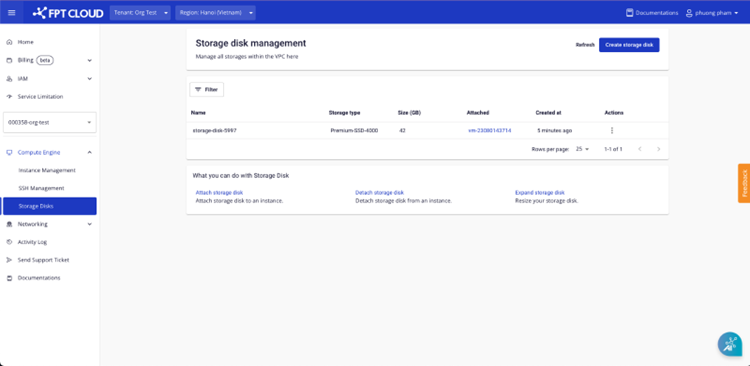The height and width of the screenshot is (366, 750).
Task: Click the FPT Cloud logo
Action: (68, 13)
